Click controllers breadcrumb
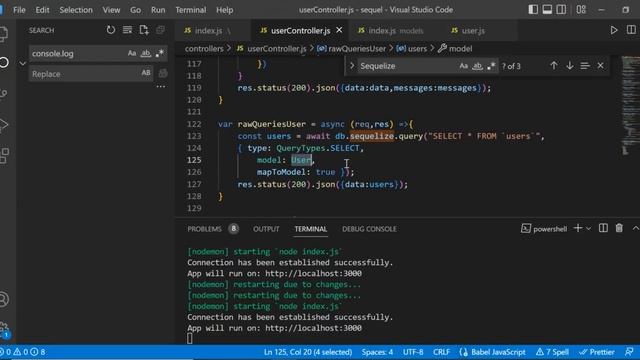 [x=204, y=49]
